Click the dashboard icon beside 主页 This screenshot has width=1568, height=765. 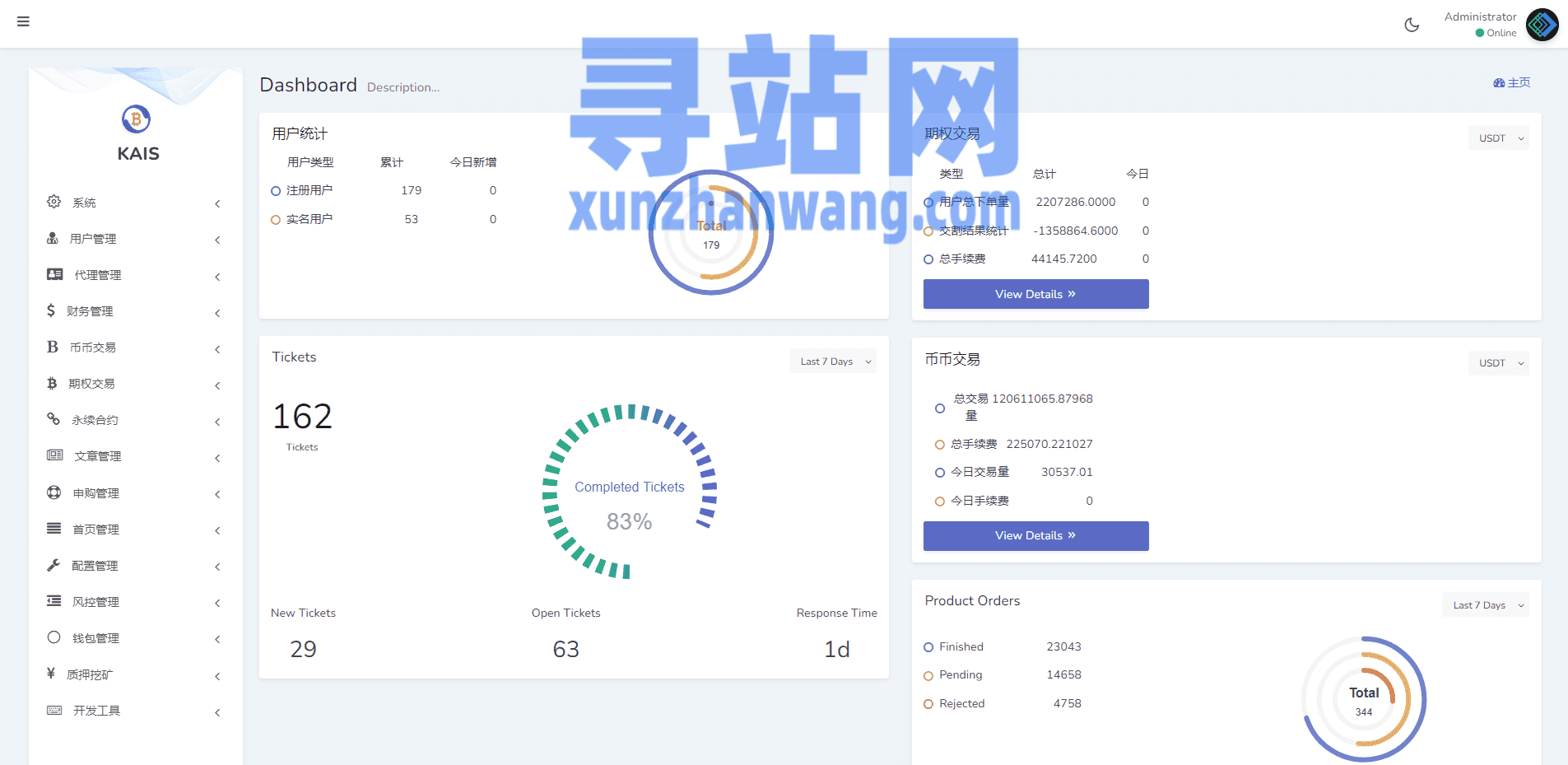tap(1499, 83)
